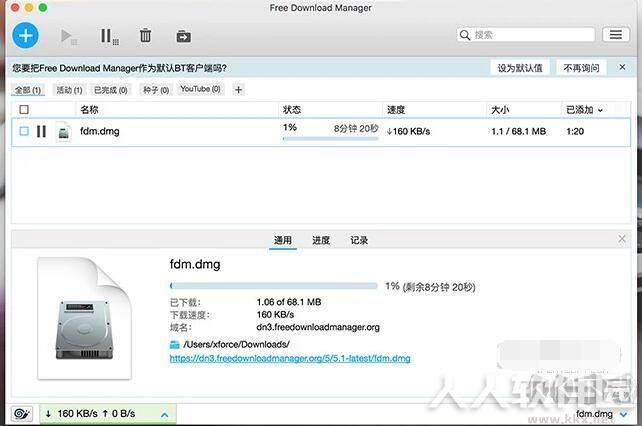Click the start all downloads play icon
Screen dimensions: 642x426
tap(68, 36)
